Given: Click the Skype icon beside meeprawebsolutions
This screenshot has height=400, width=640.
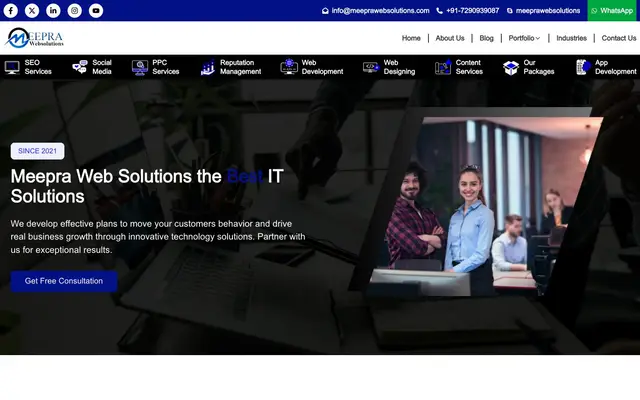Looking at the screenshot, I should (x=510, y=11).
